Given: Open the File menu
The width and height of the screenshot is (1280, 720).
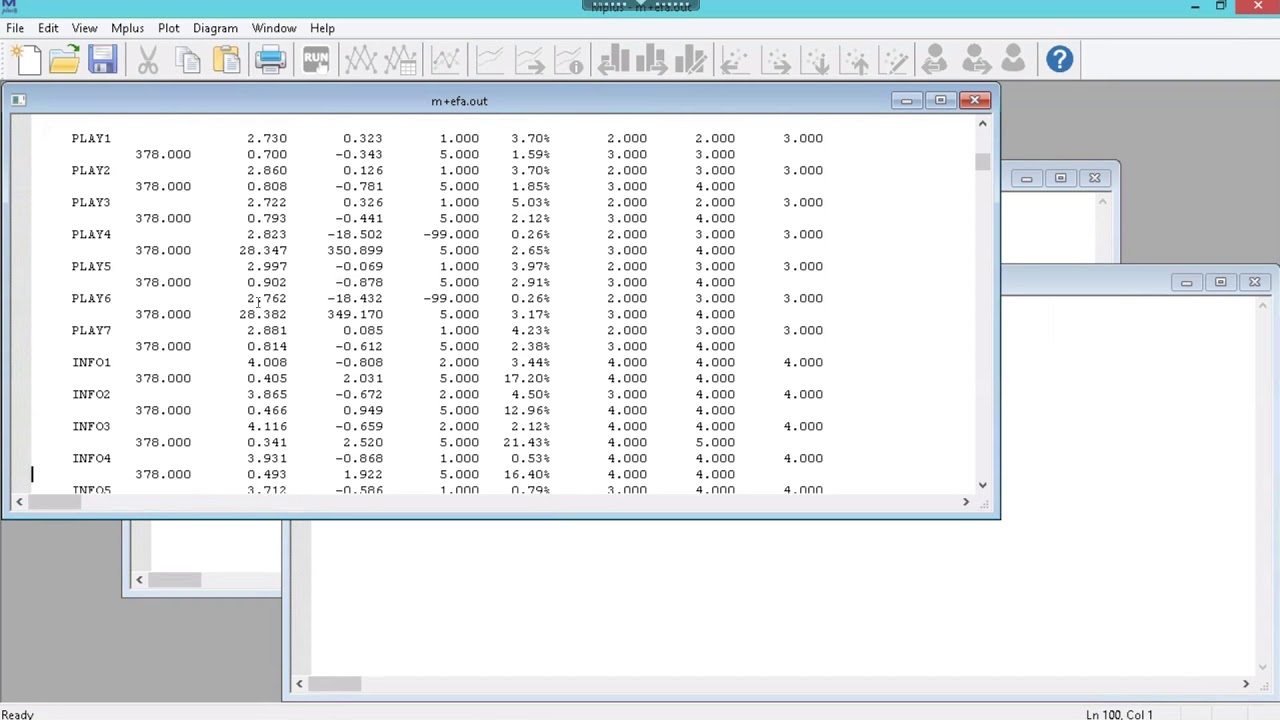Looking at the screenshot, I should [15, 28].
